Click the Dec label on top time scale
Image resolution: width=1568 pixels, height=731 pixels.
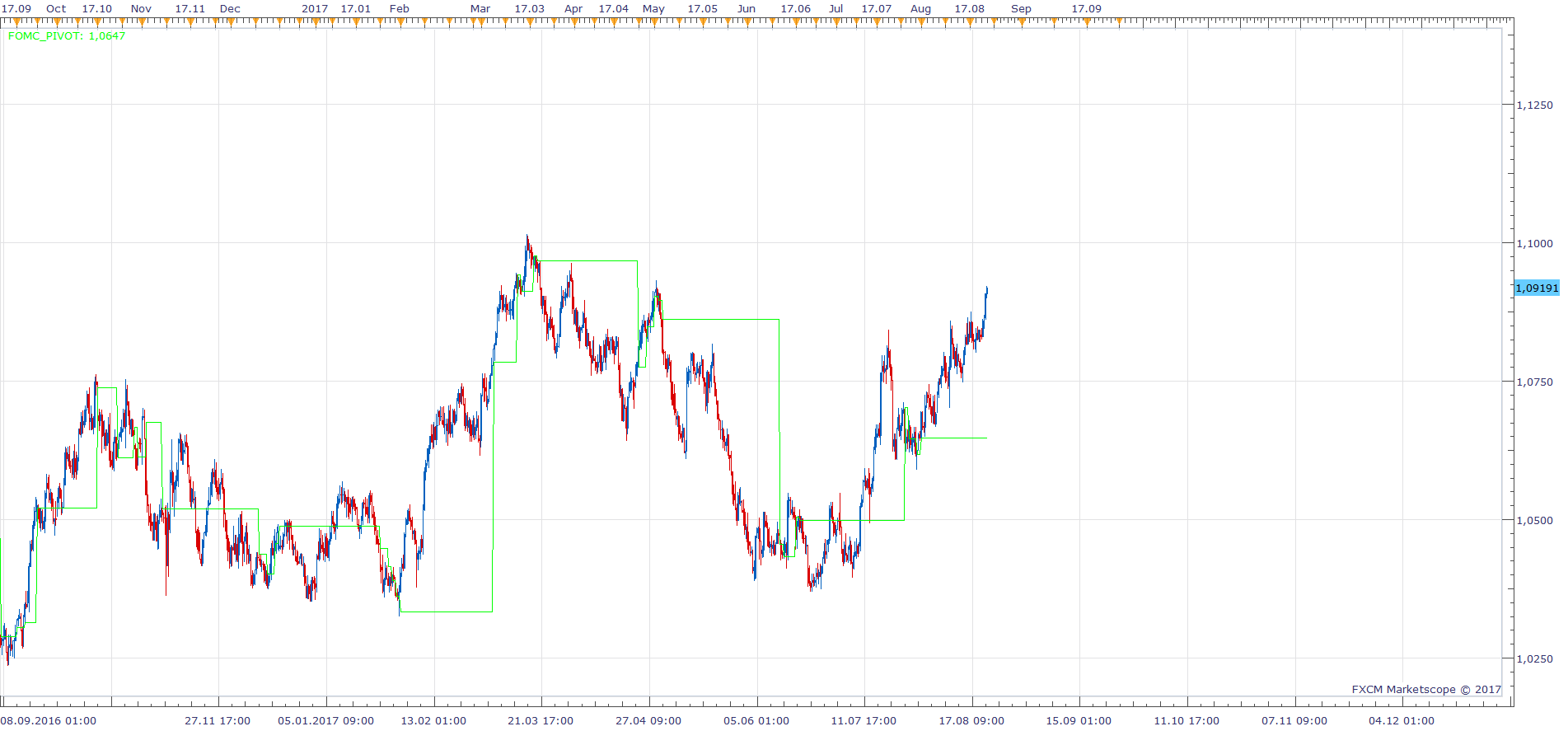(230, 8)
